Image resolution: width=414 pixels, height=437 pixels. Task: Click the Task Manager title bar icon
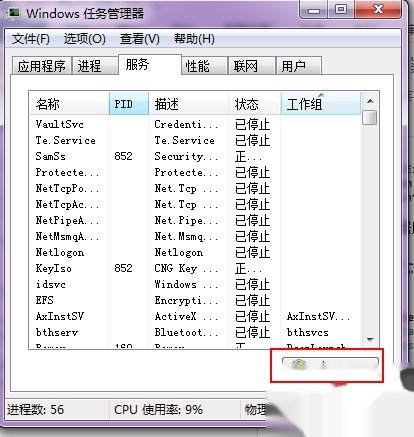pyautogui.click(x=14, y=14)
